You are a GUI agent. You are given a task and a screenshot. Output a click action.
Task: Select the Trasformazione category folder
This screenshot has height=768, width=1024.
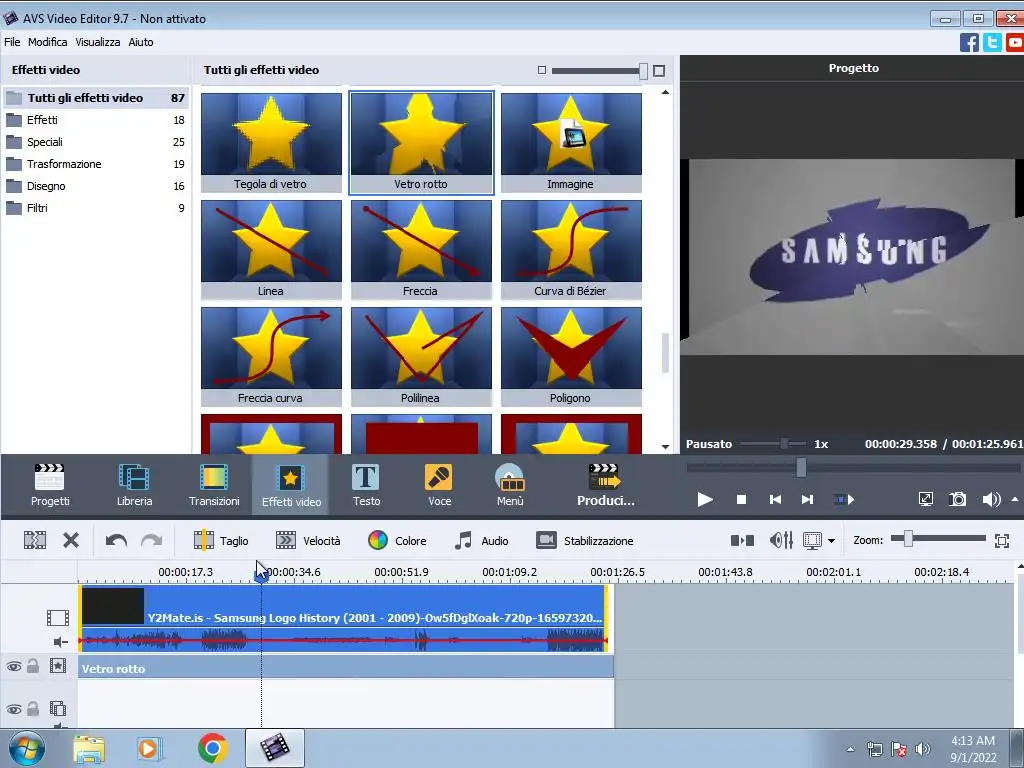coord(96,164)
